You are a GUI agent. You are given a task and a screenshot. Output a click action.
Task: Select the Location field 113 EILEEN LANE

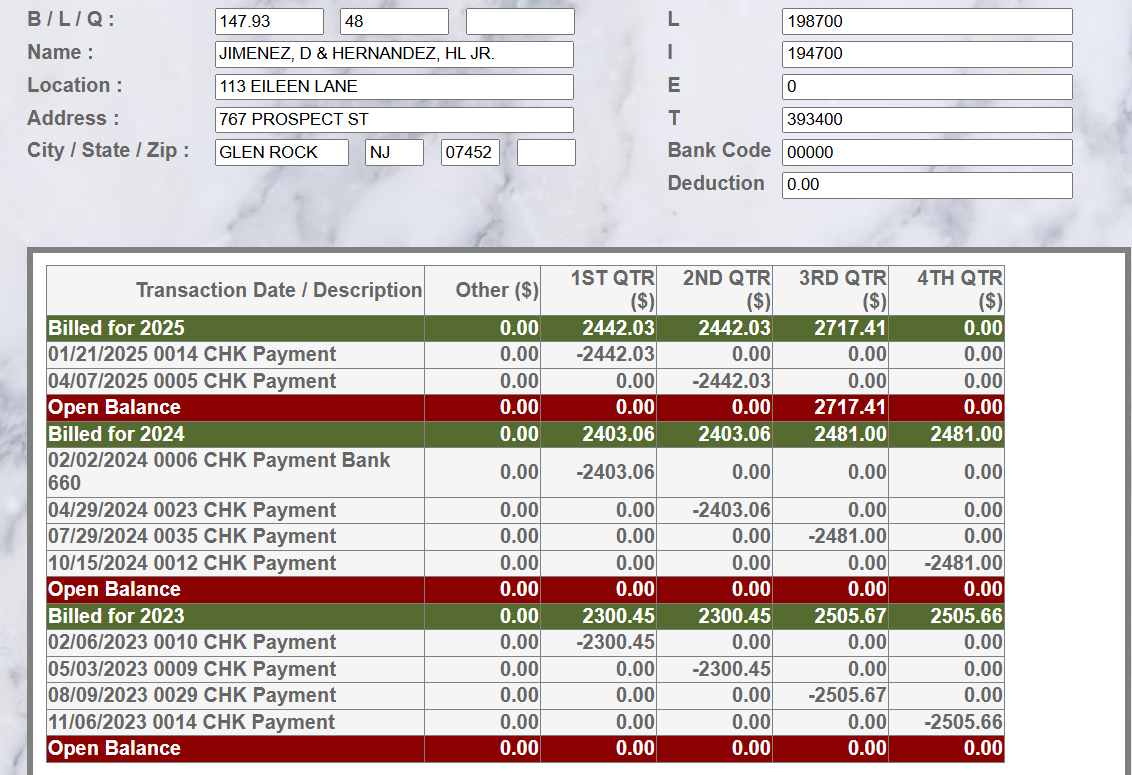tap(394, 87)
